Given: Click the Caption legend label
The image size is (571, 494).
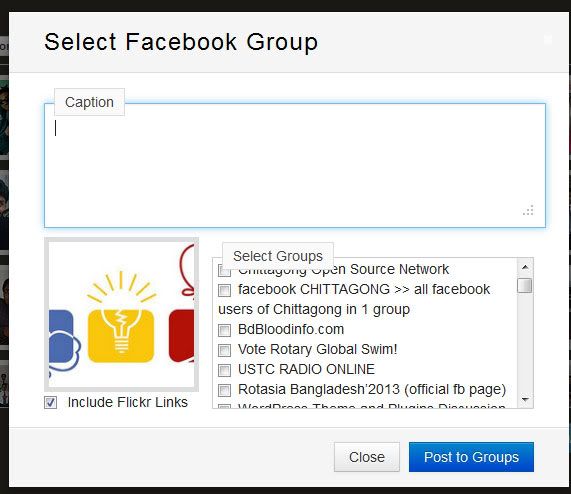Looking at the screenshot, I should coord(89,102).
